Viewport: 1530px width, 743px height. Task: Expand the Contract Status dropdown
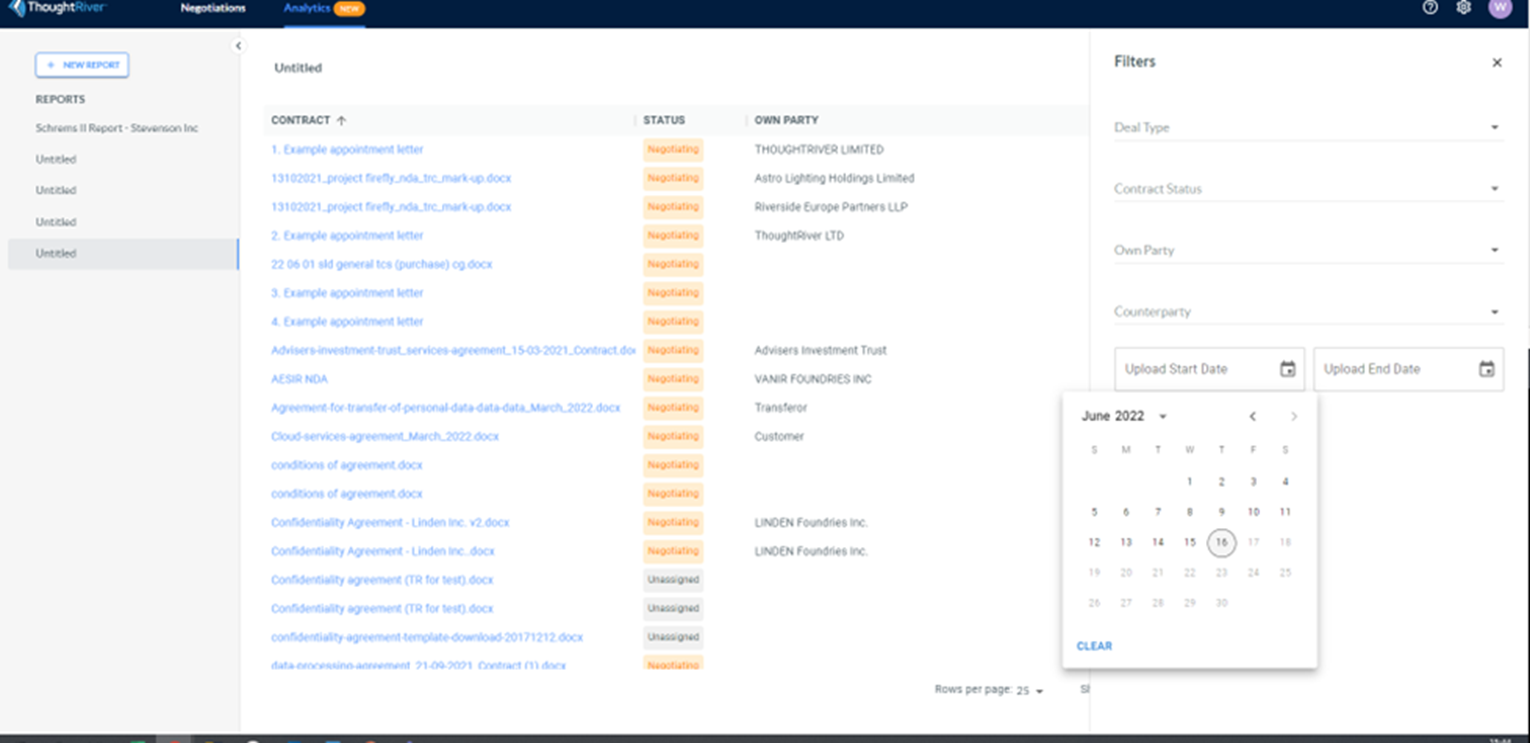(1308, 189)
